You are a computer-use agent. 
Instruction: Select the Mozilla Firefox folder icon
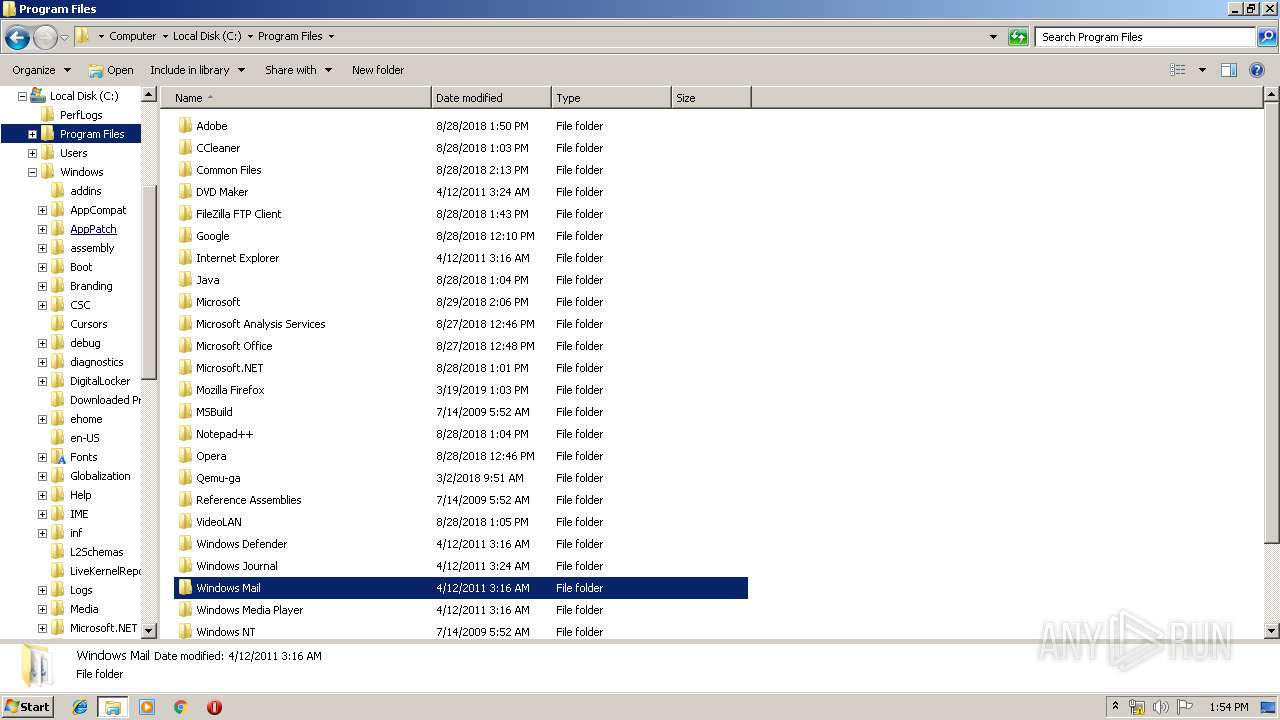[x=185, y=390]
